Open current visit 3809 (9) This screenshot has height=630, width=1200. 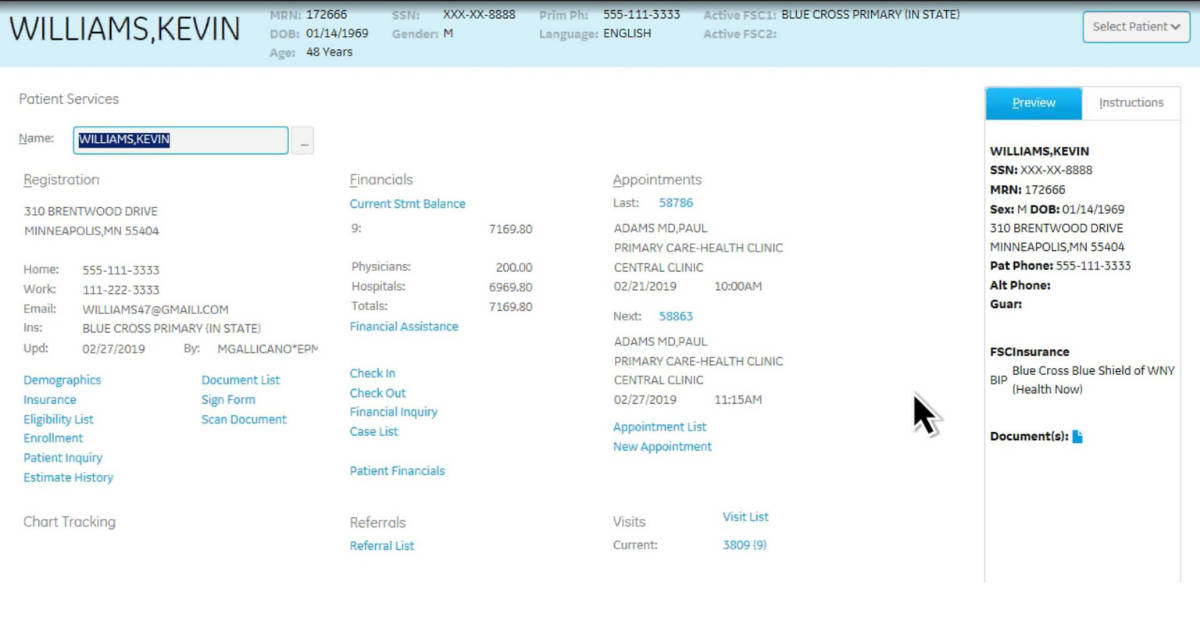[x=744, y=545]
